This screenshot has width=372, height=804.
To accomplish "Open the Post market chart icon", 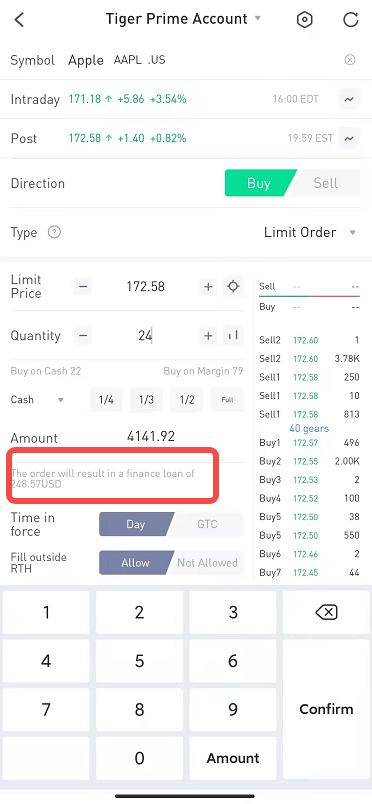I will tap(349, 138).
